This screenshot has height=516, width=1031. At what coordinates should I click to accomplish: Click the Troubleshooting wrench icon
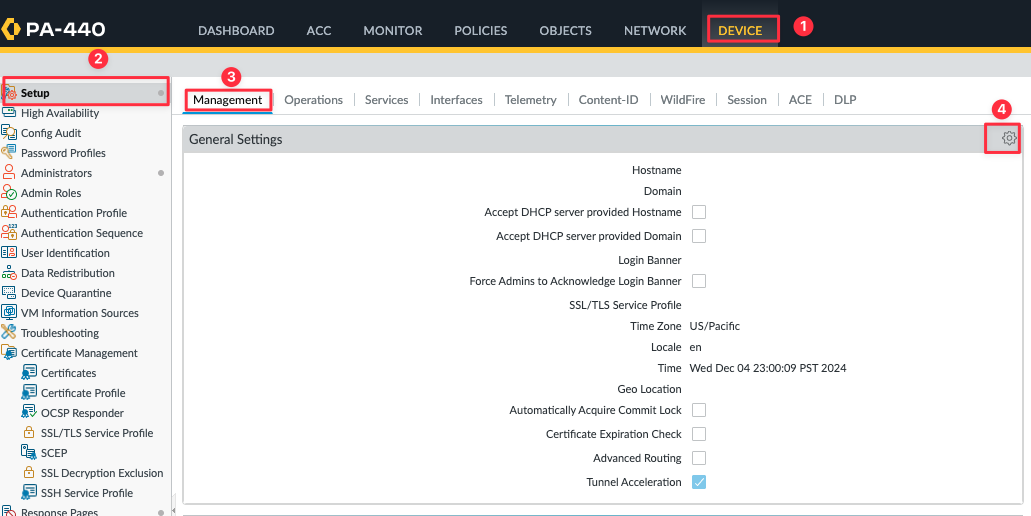click(9, 333)
